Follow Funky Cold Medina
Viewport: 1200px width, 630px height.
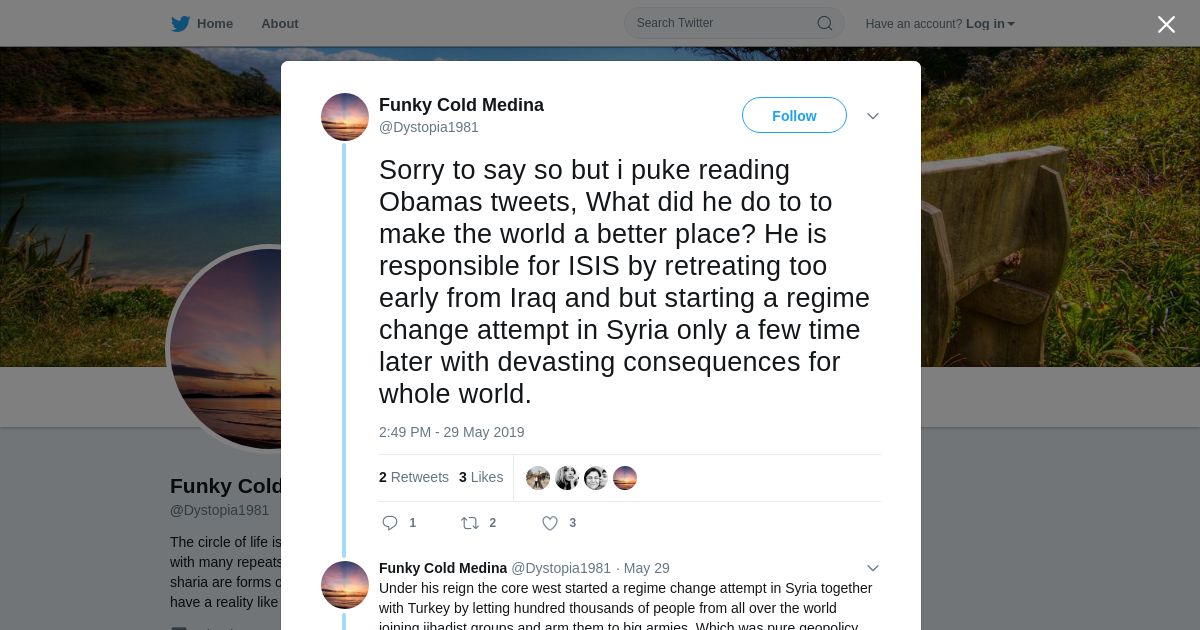(x=794, y=116)
